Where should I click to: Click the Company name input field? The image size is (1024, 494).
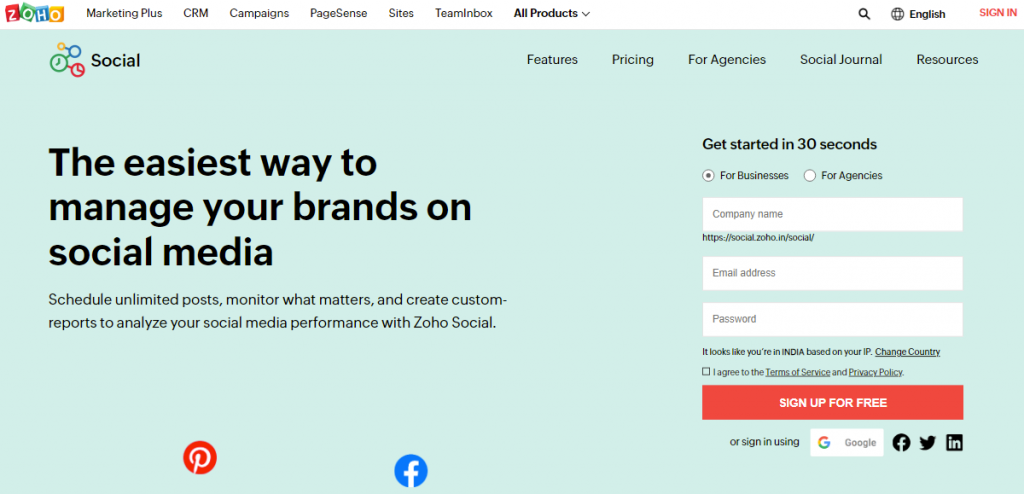tap(832, 214)
